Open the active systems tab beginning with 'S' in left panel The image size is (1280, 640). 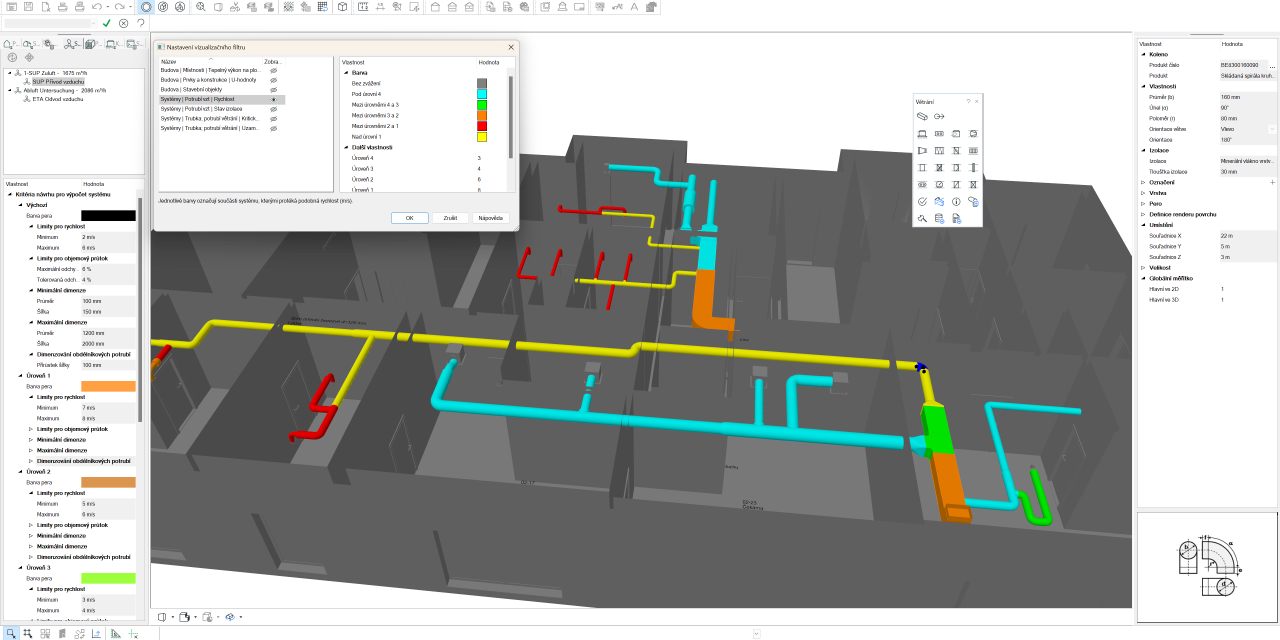click(x=73, y=44)
